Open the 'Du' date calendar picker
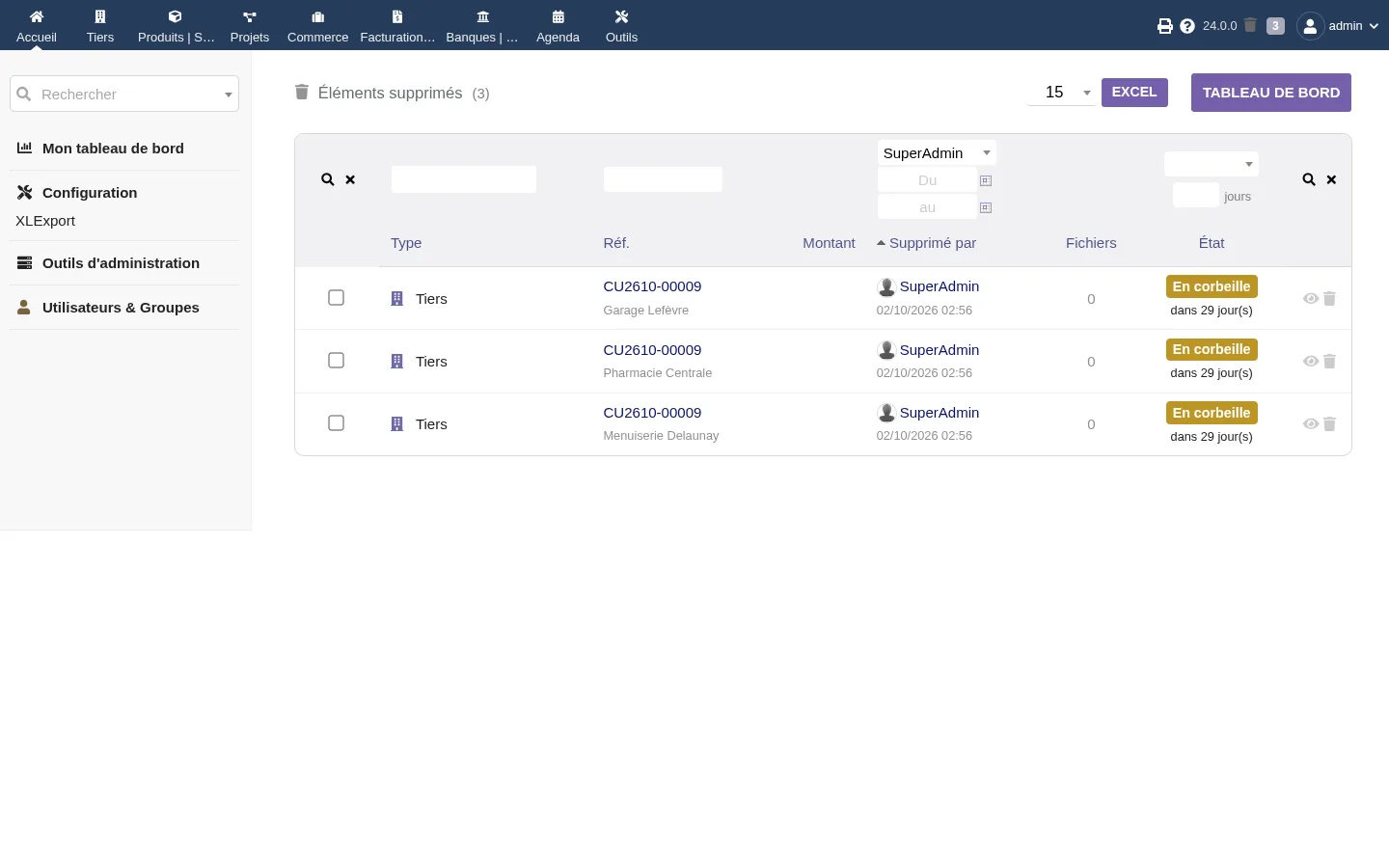Screen dimensions: 1389x868 (986, 180)
